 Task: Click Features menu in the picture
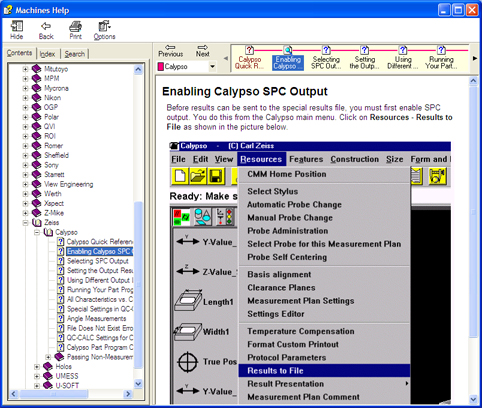[306, 159]
